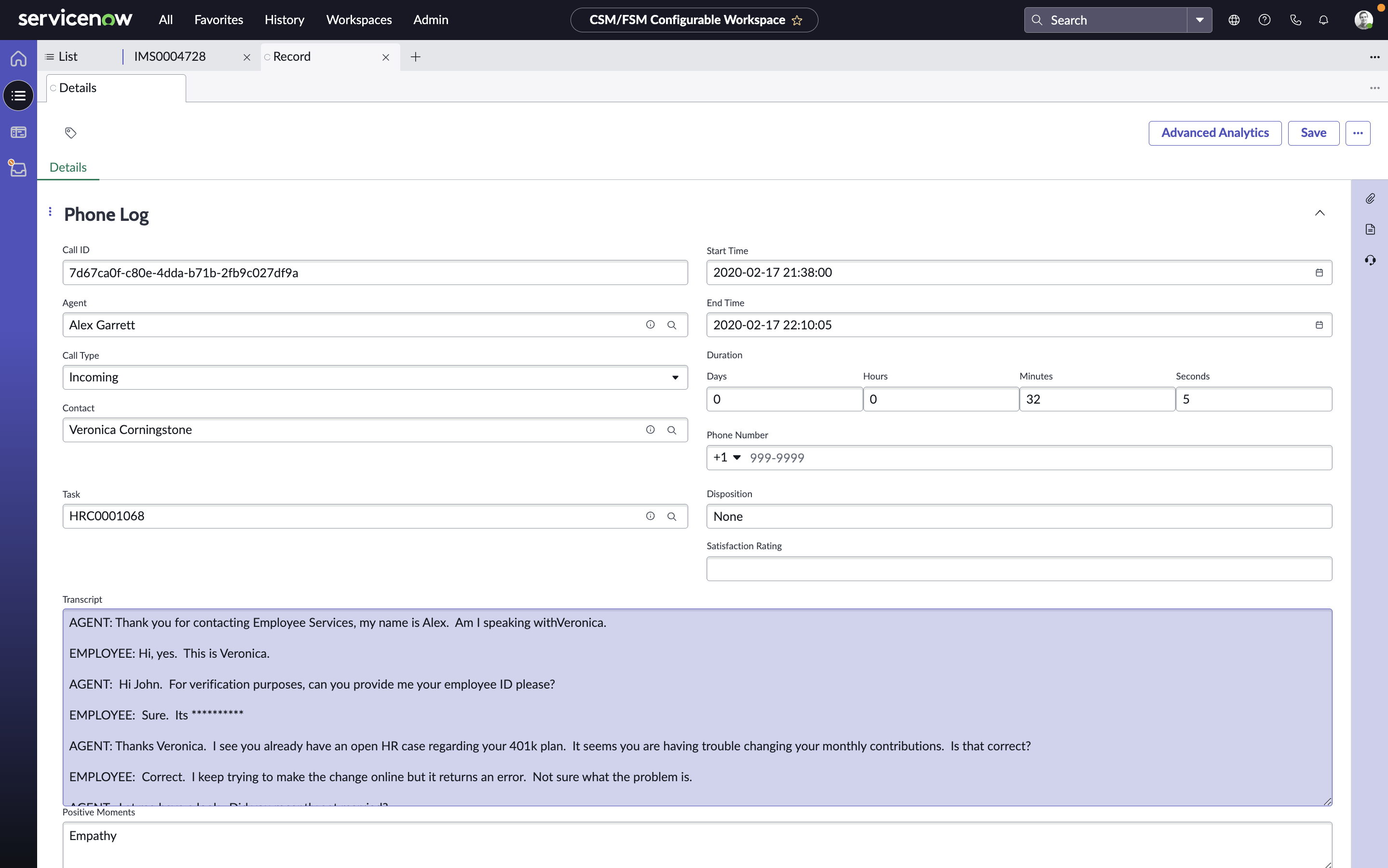Toggle the info icon for Task field
The width and height of the screenshot is (1388, 868).
click(x=650, y=516)
